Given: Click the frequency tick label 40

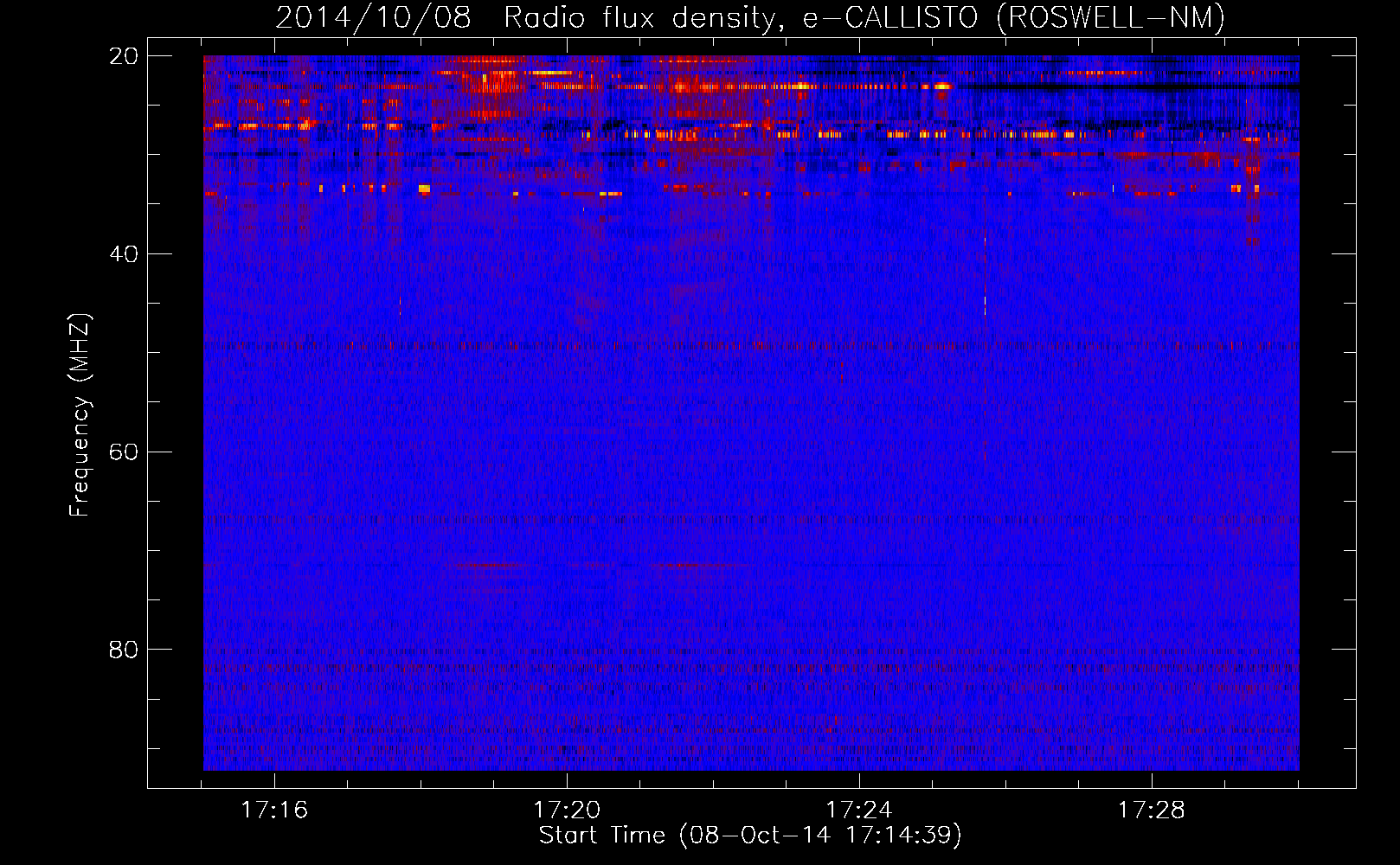Looking at the screenshot, I should coord(124,254).
